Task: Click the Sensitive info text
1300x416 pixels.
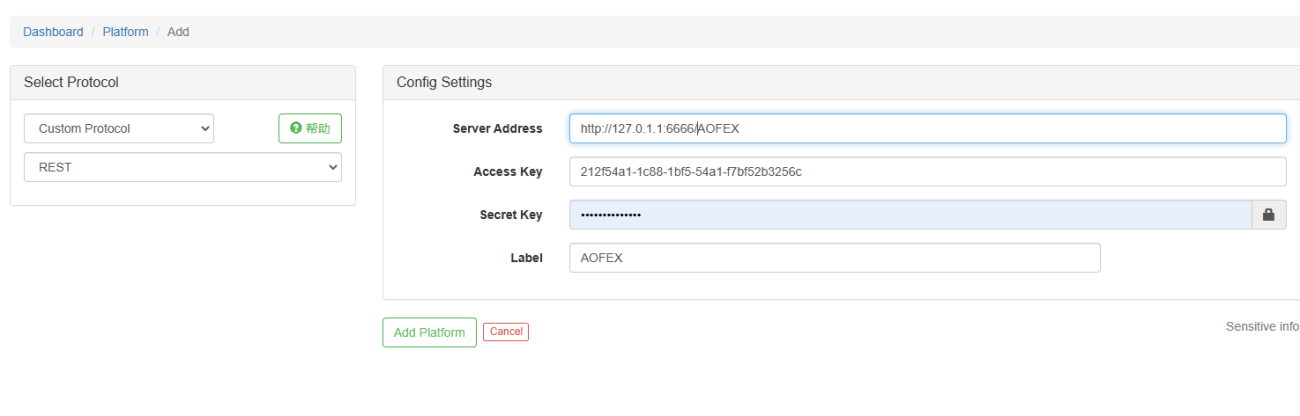Action: [1262, 327]
